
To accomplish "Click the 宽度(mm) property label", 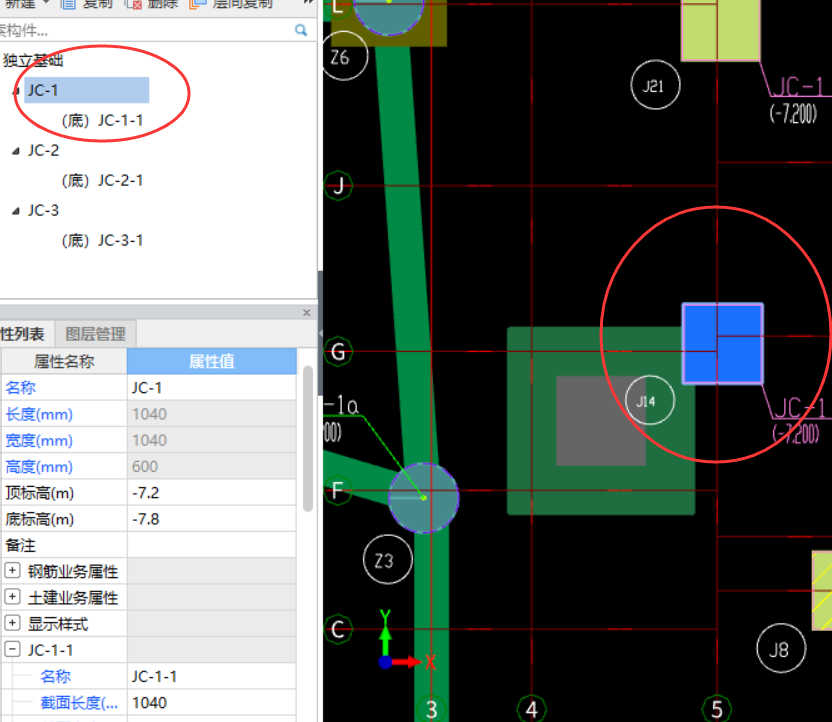I will click(x=39, y=440).
